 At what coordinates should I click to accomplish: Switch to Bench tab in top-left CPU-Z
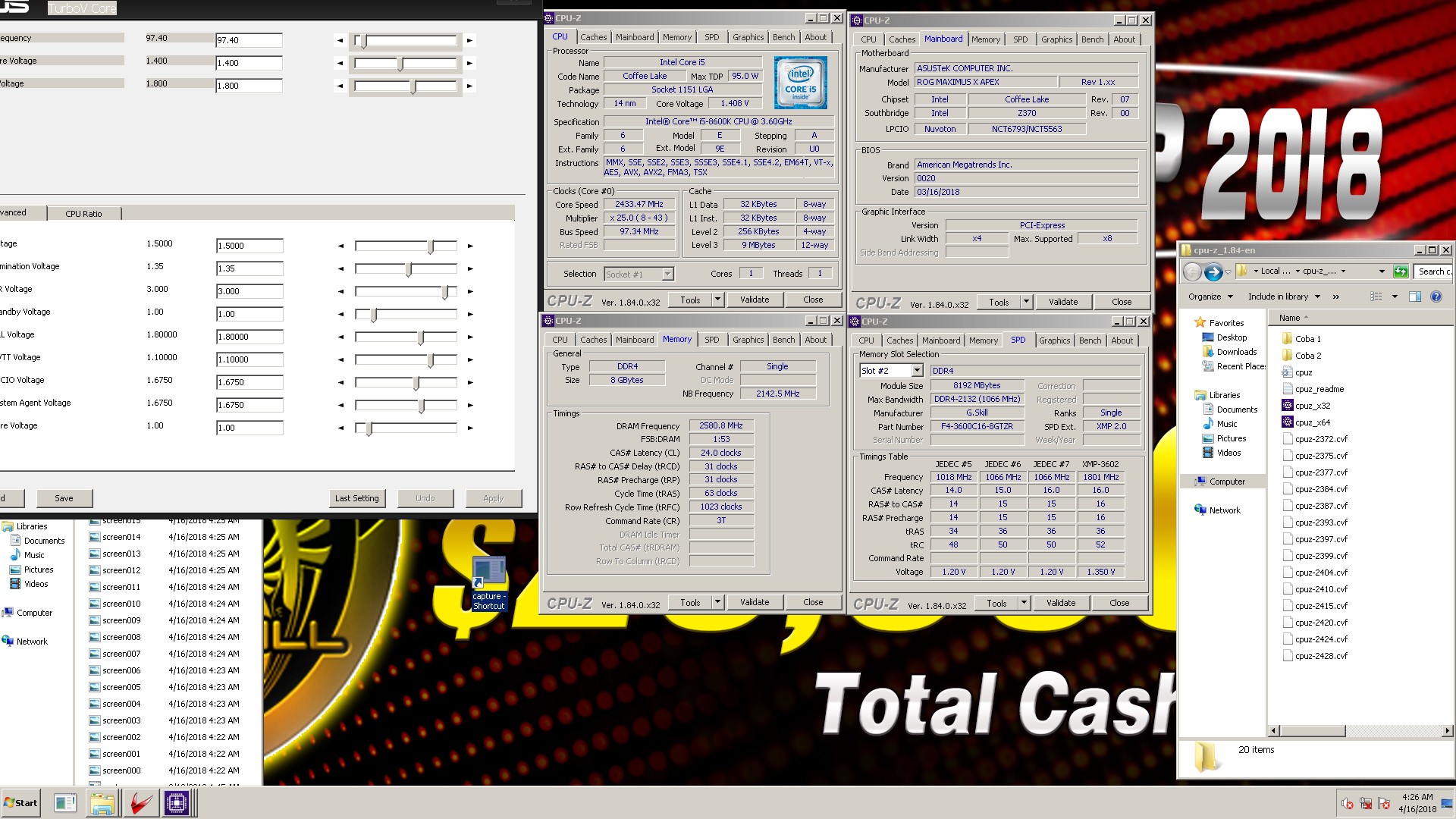pyautogui.click(x=783, y=37)
